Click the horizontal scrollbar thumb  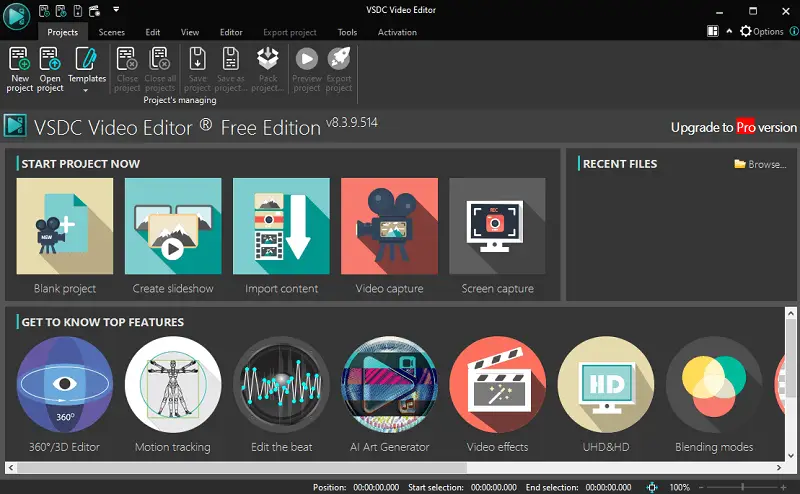tap(242, 467)
